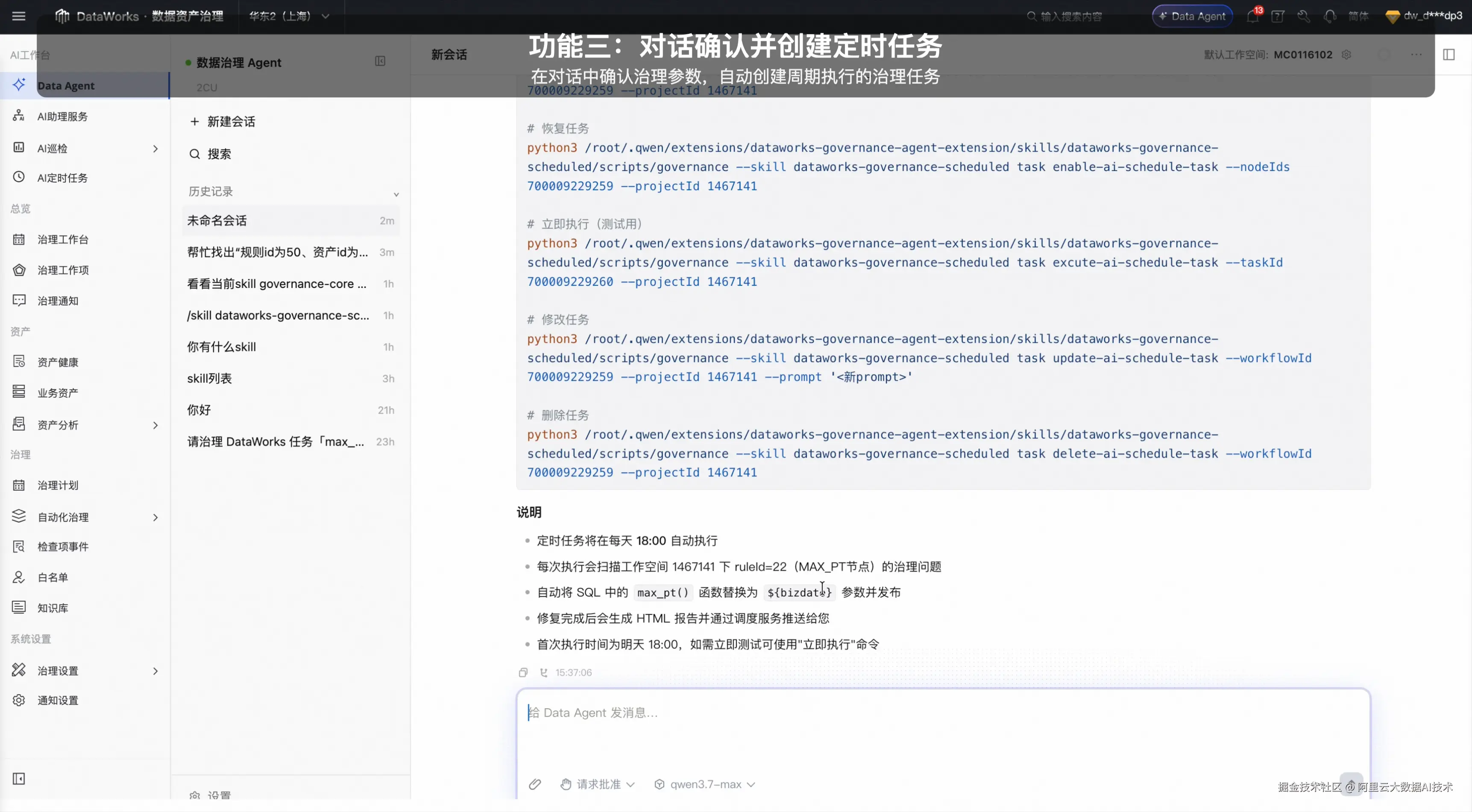Click the search magnifier icon in 搜索 row
1472x812 pixels.
(x=195, y=154)
